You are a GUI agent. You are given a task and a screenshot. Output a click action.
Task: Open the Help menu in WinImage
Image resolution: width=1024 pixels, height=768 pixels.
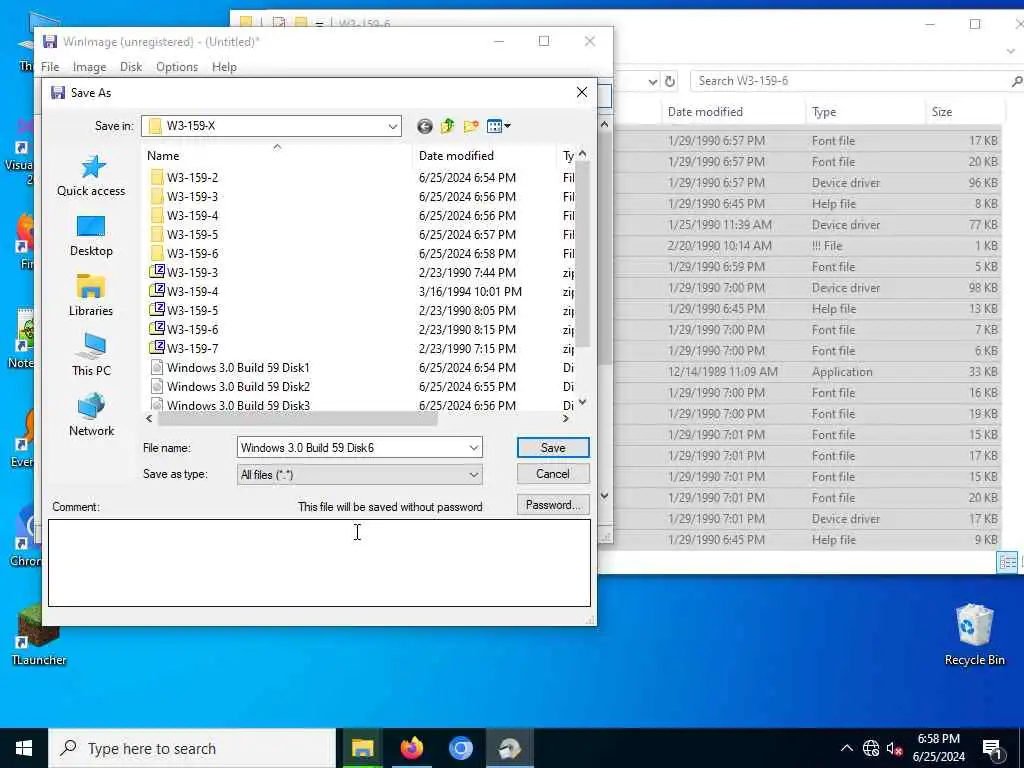point(224,67)
